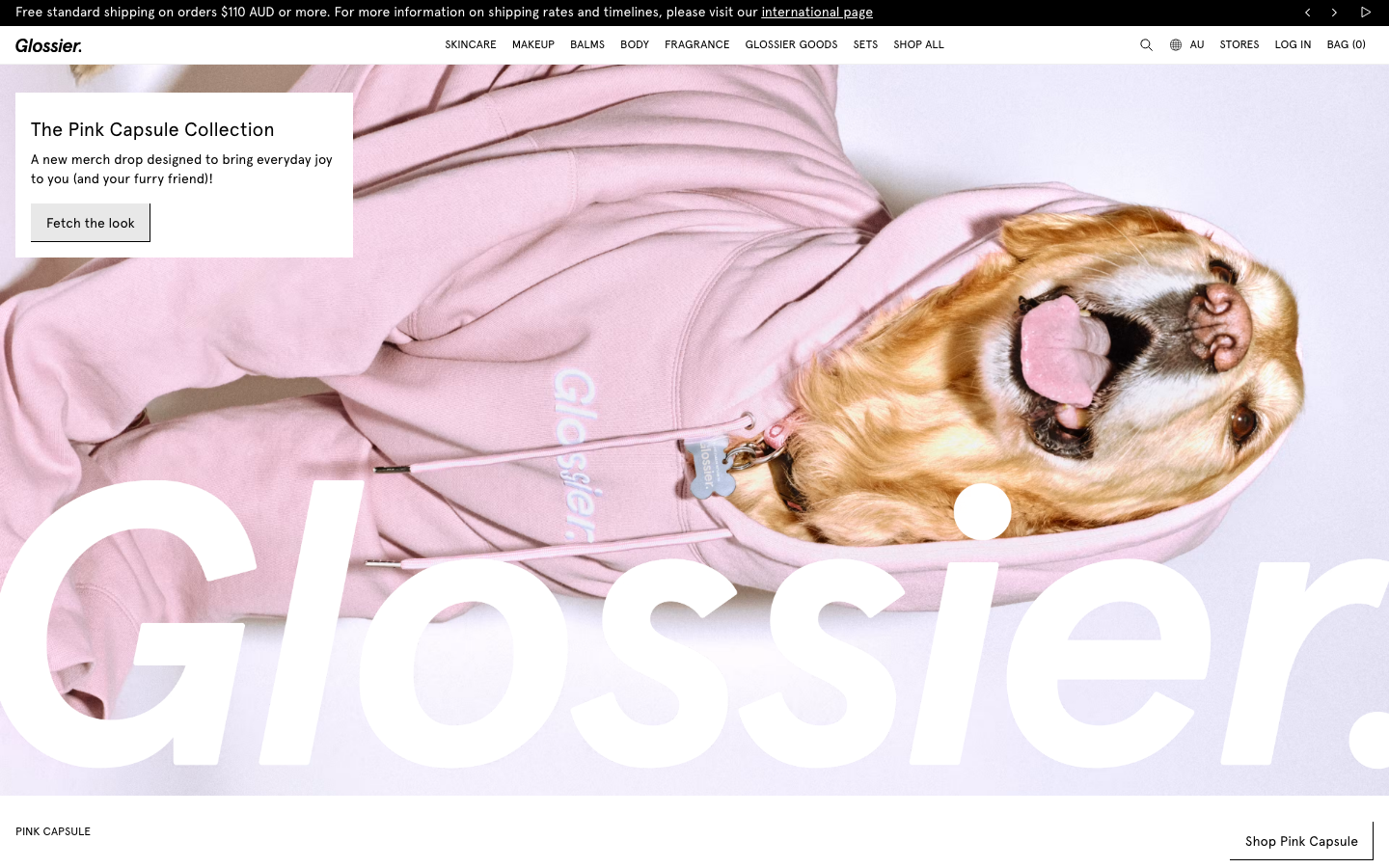Show next announcement banner arrow
This screenshot has height=868, width=1389.
(1334, 13)
